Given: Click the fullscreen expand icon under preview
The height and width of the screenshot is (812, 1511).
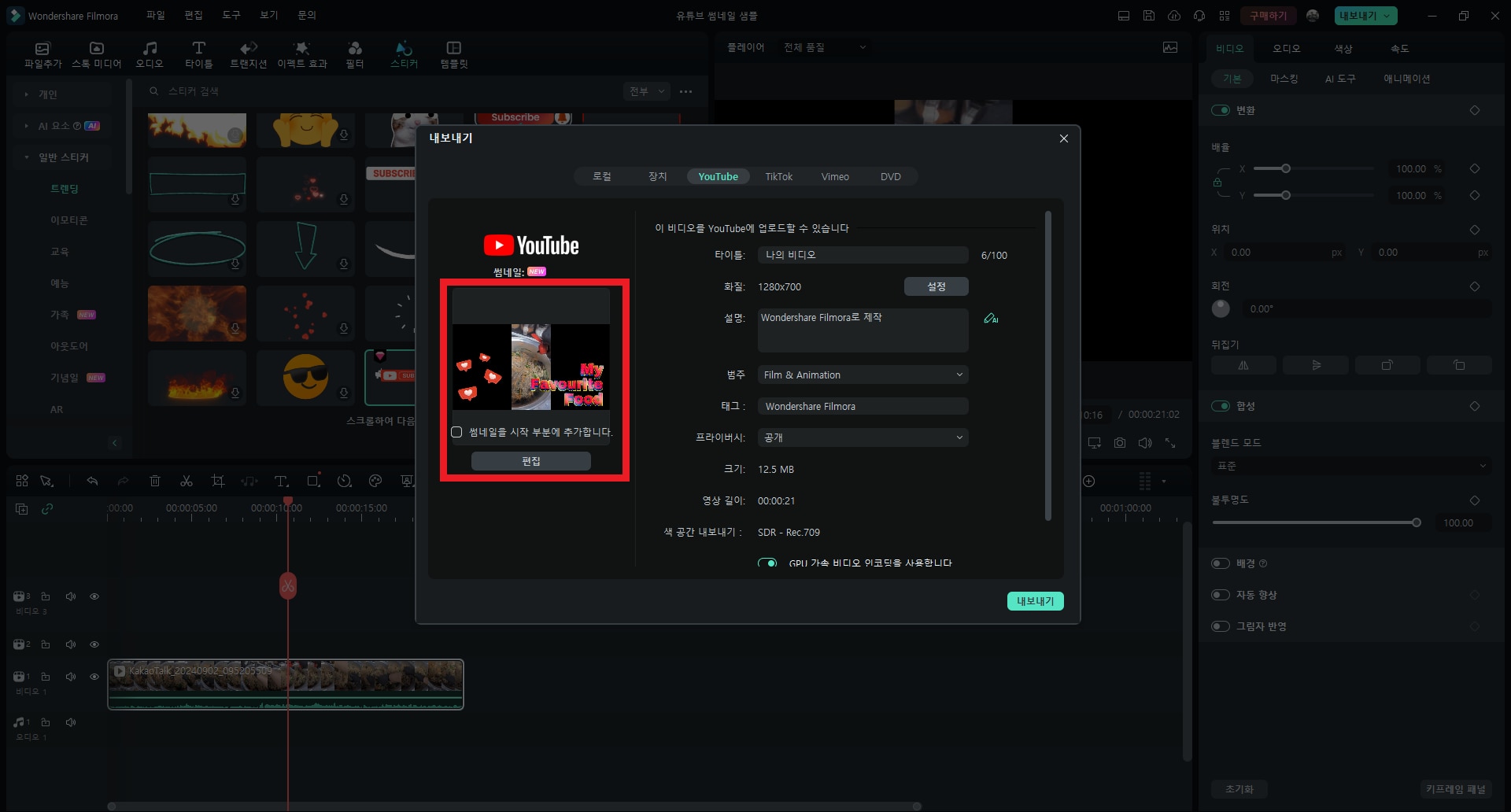Looking at the screenshot, I should coord(1170,443).
